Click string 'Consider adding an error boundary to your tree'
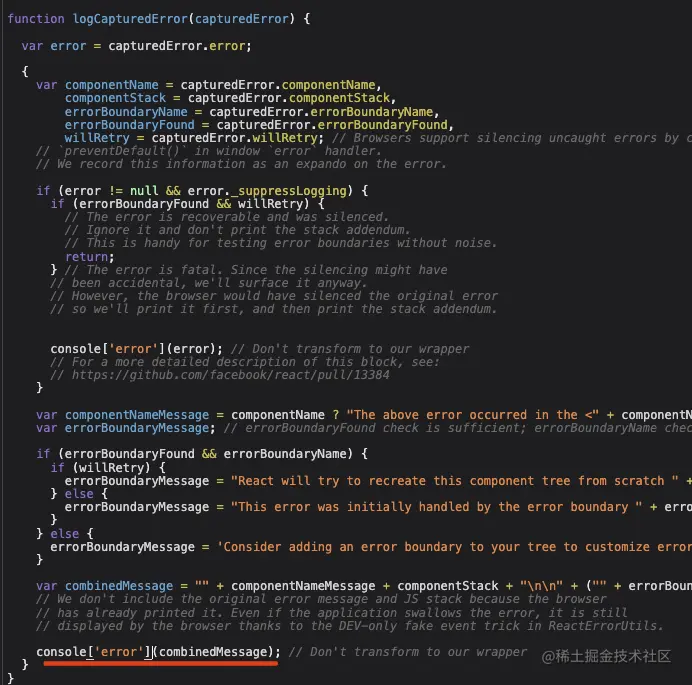This screenshot has height=685, width=692. click(x=454, y=547)
